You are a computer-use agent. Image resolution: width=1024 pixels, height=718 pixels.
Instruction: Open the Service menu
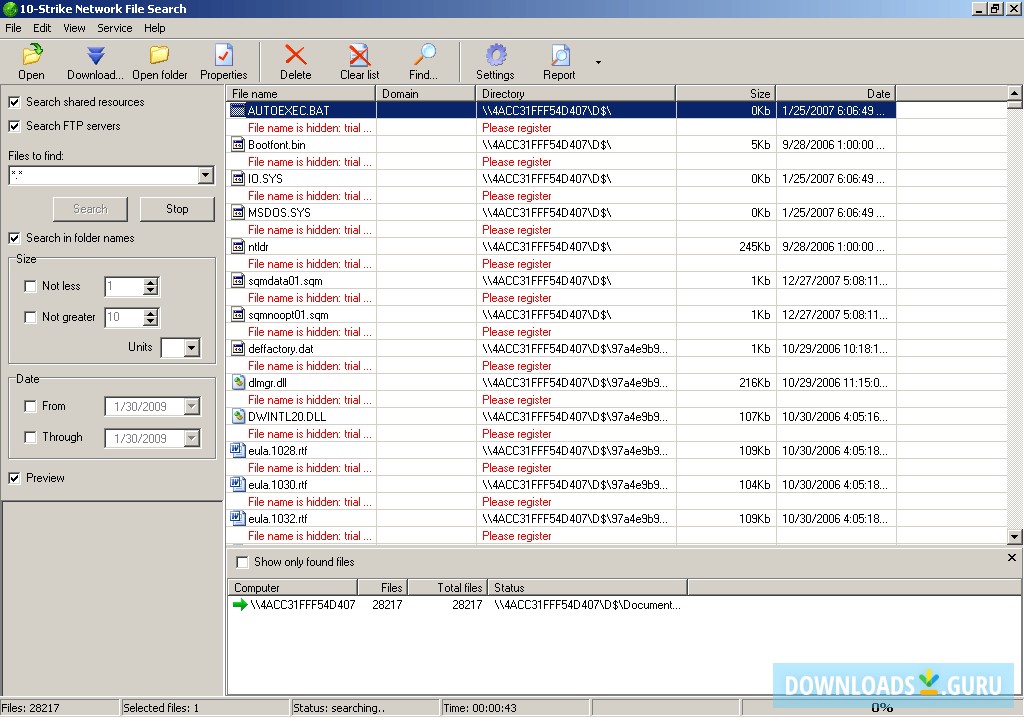(114, 28)
